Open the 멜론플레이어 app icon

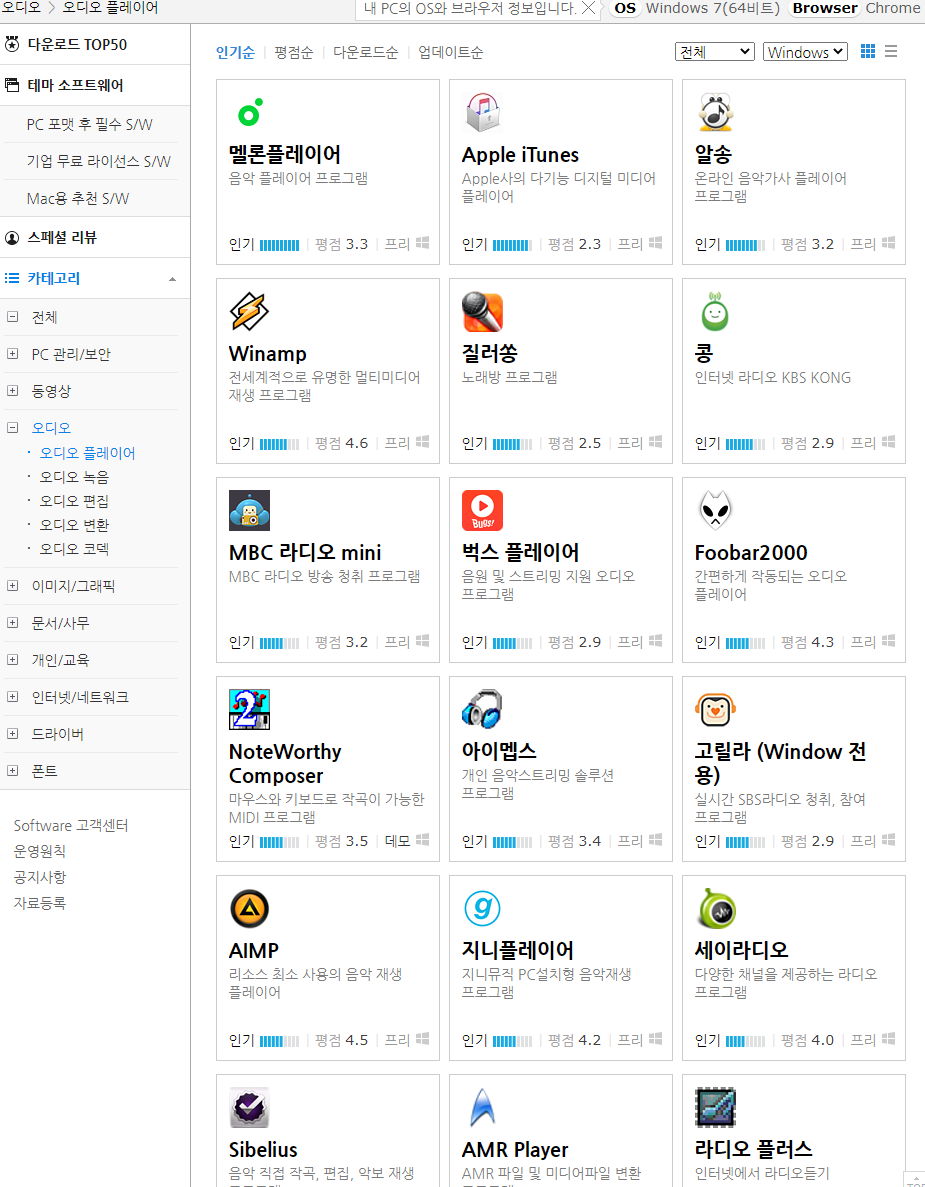click(x=250, y=113)
